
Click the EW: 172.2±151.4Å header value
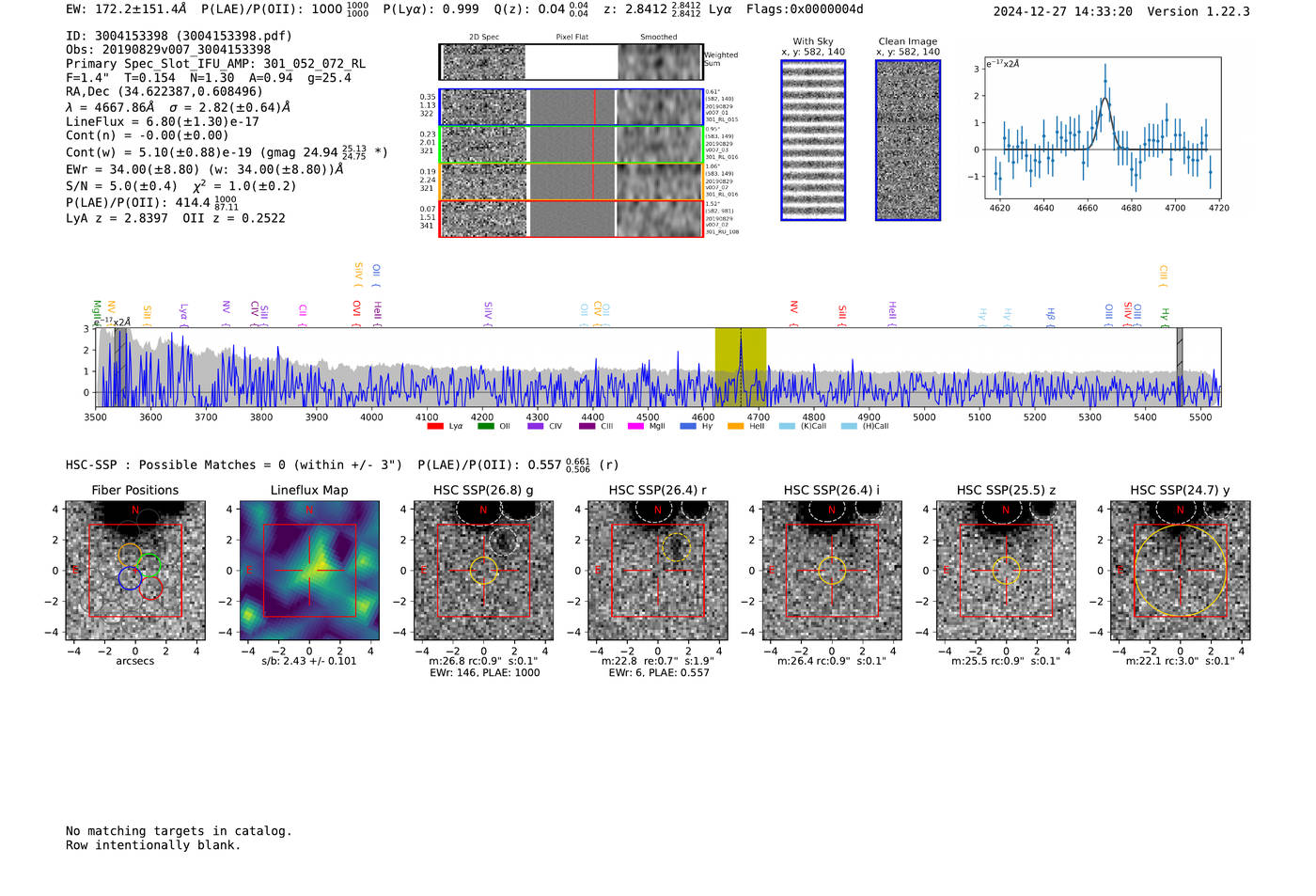127,9
